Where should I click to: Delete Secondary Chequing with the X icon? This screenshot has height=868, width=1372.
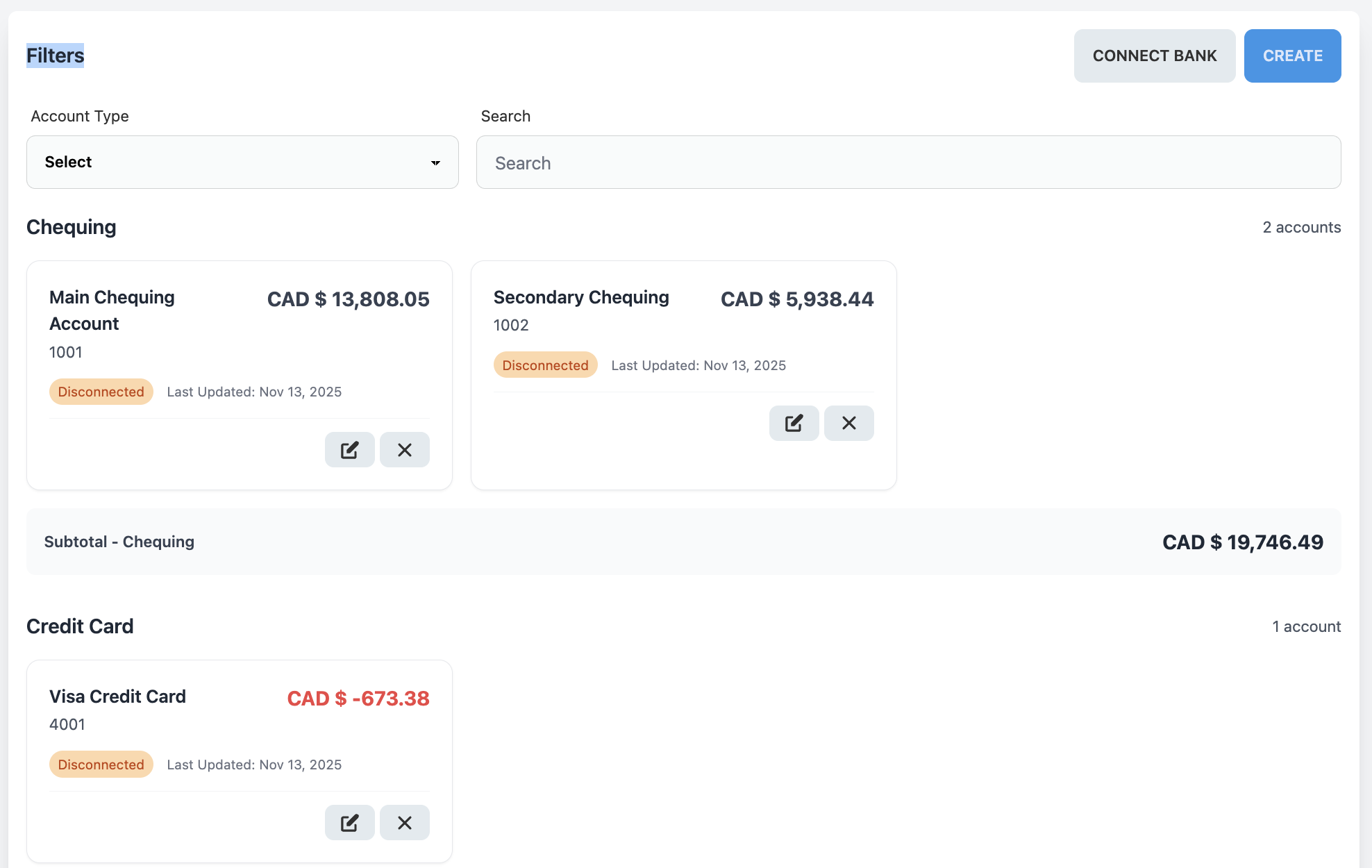[848, 422]
